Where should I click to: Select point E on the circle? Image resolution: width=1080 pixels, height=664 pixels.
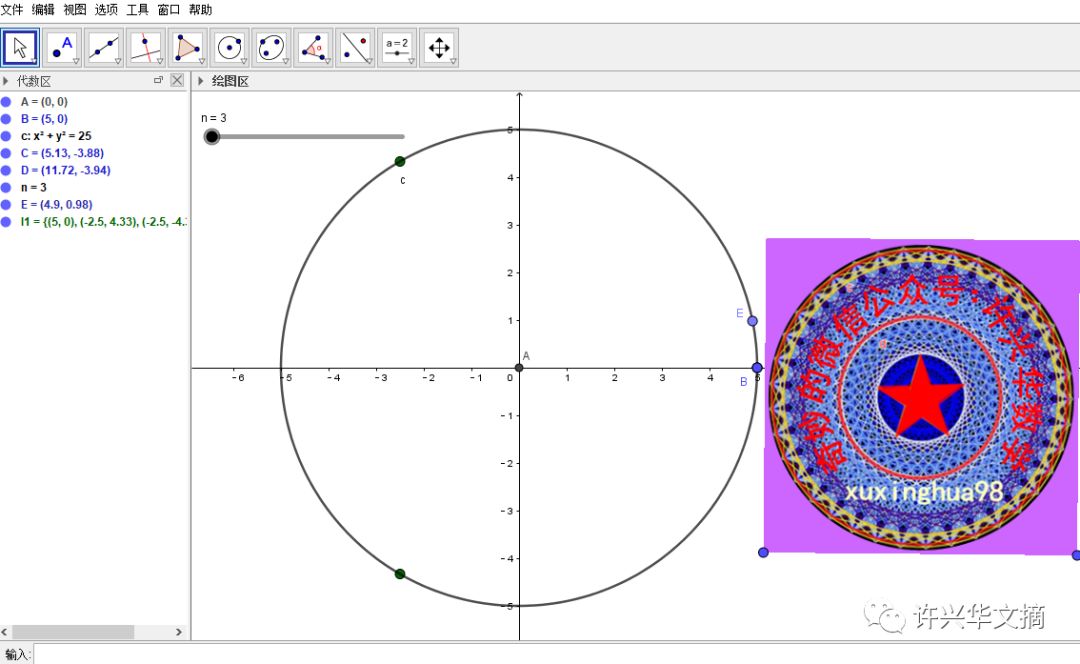click(752, 321)
